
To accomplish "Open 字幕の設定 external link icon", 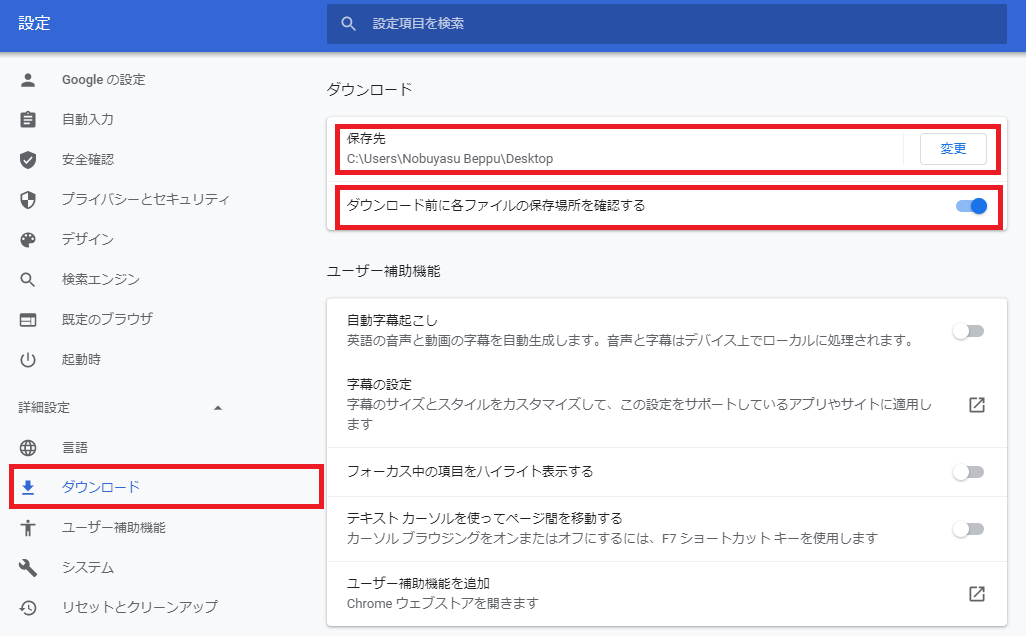I will pos(977,405).
